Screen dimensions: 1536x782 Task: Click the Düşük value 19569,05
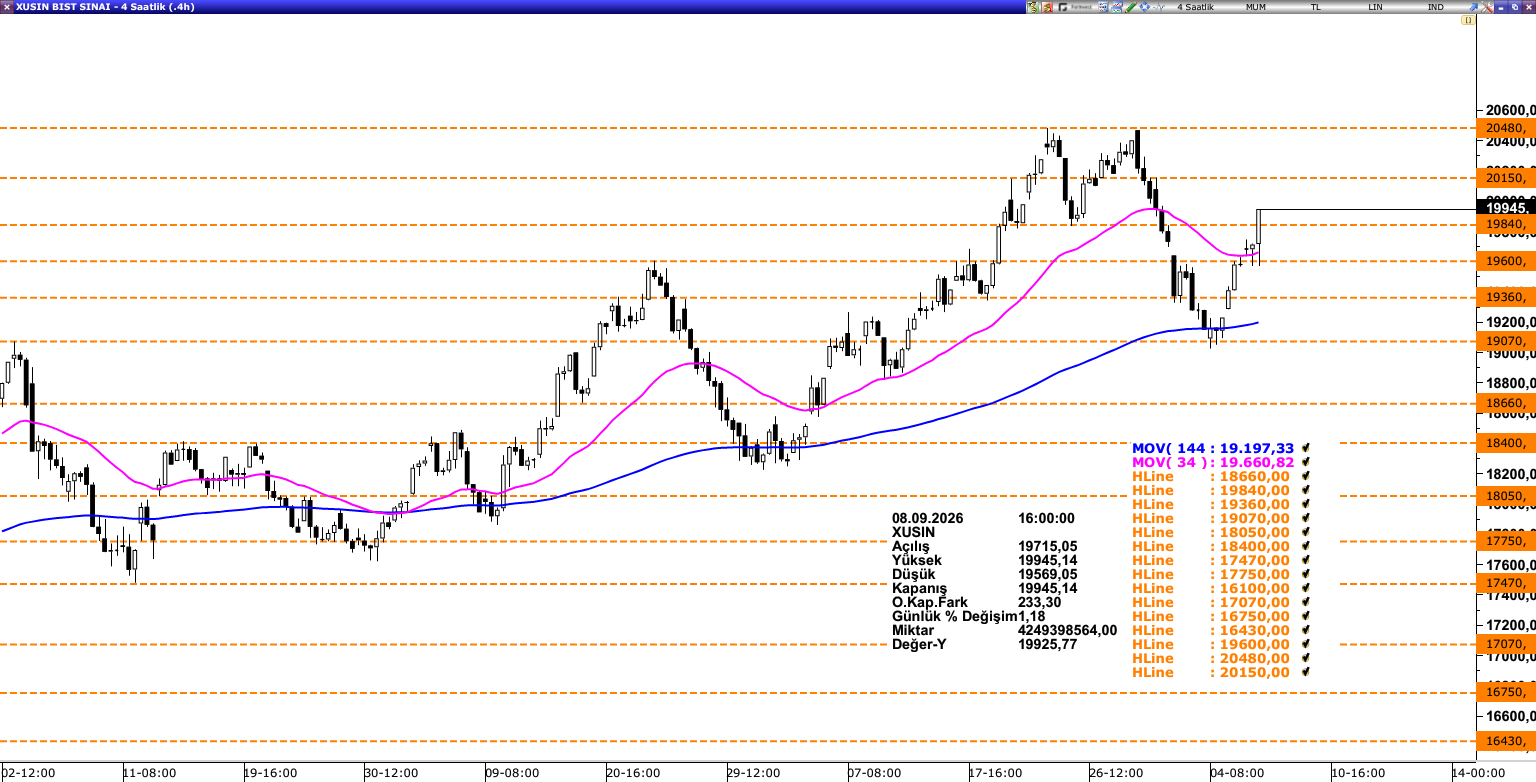(x=1048, y=575)
